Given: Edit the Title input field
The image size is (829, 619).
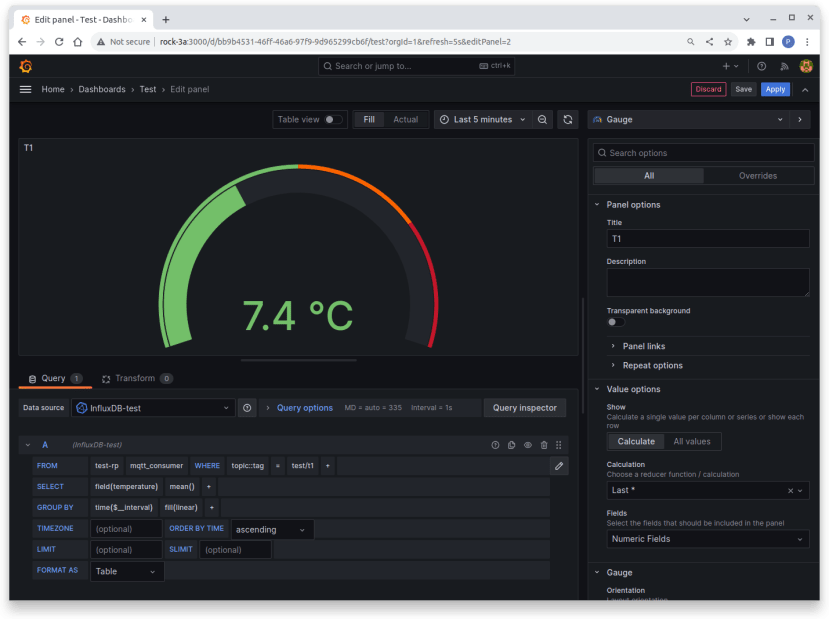Looking at the screenshot, I should (x=707, y=238).
